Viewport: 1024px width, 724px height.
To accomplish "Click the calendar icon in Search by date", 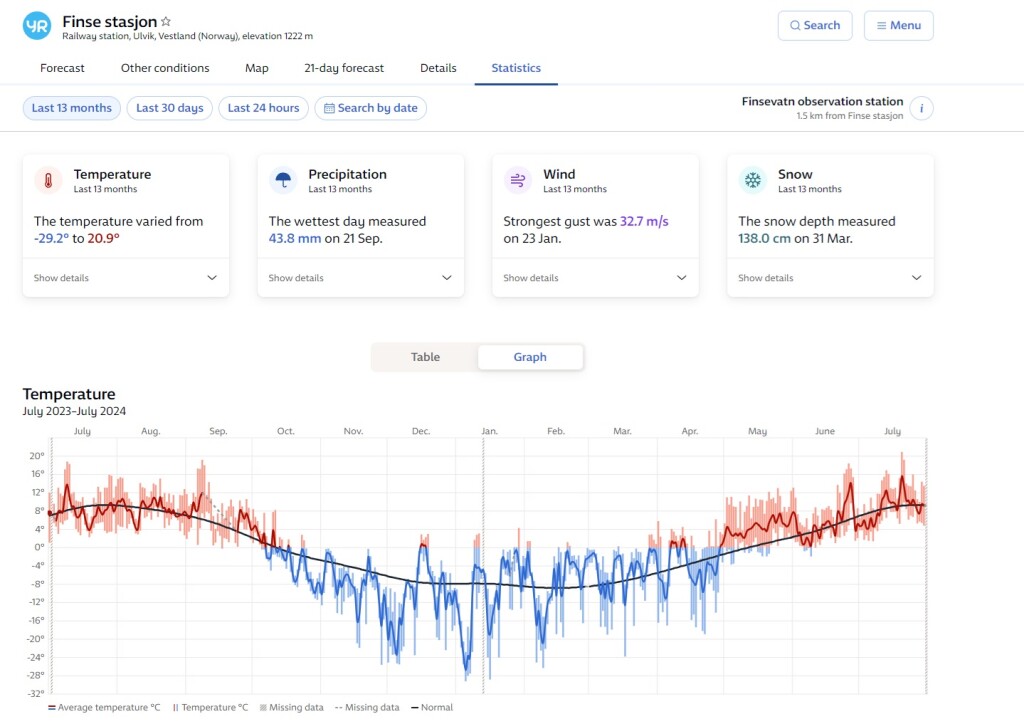I will (x=329, y=108).
